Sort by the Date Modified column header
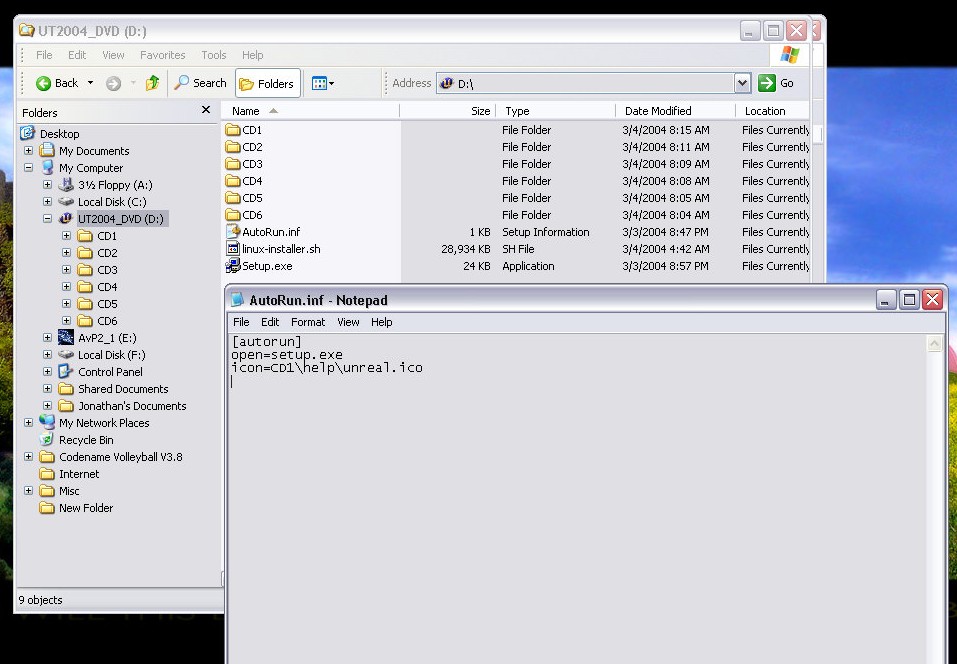The image size is (957, 664). tap(676, 111)
